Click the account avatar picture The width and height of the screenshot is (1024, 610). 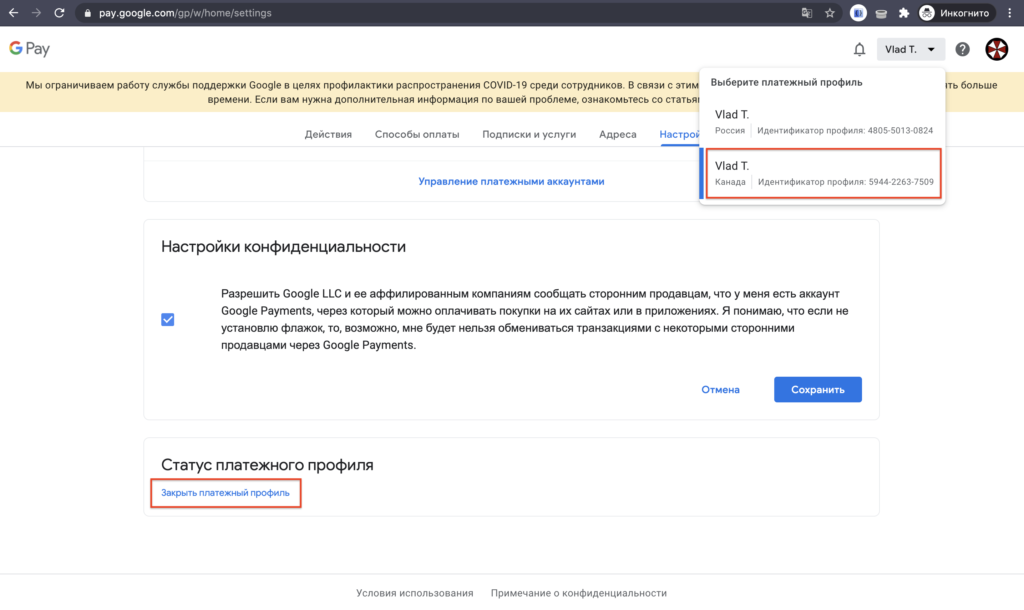click(996, 49)
